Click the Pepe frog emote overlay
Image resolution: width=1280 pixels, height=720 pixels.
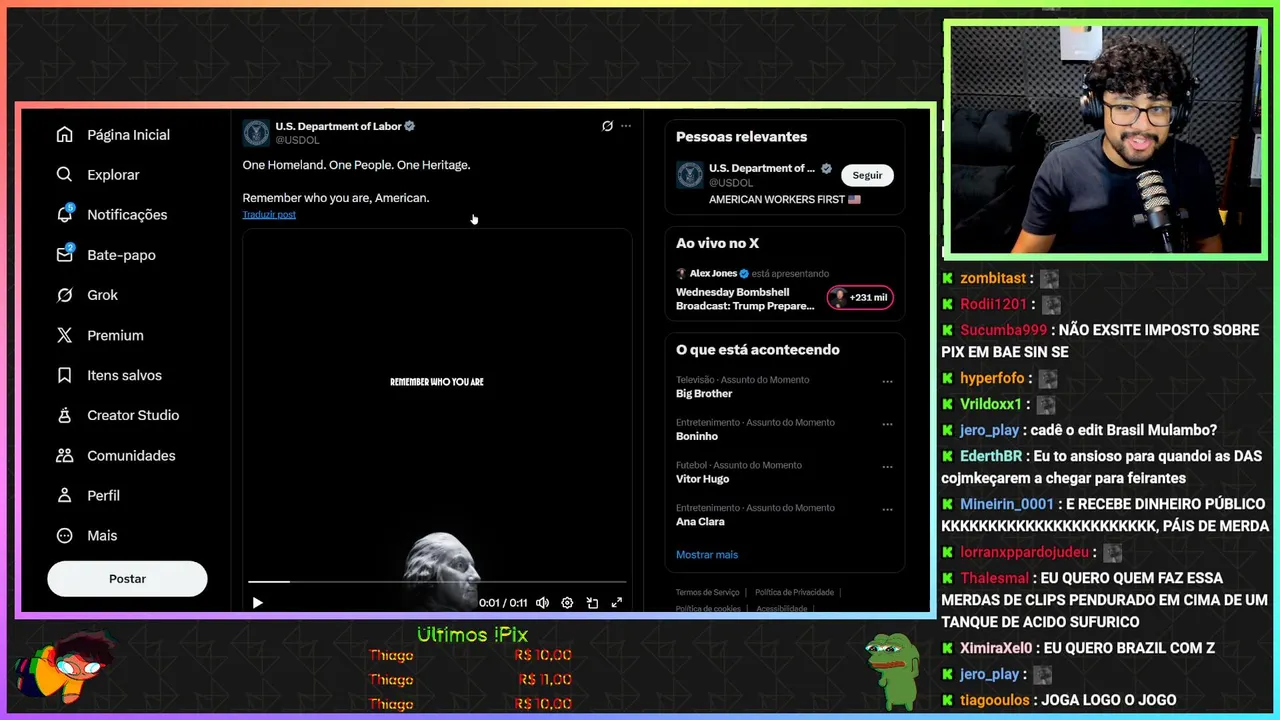click(x=893, y=672)
